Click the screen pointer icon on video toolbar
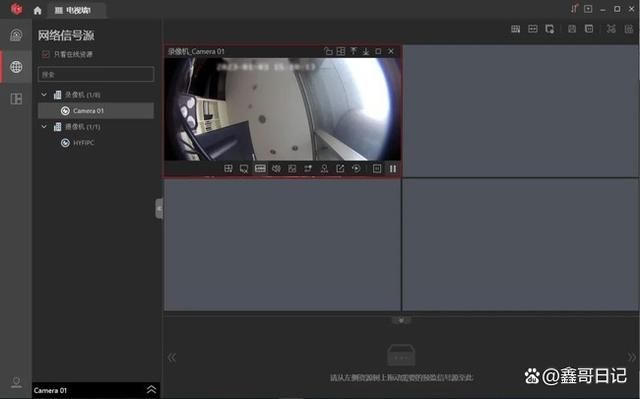The width and height of the screenshot is (640, 399). (244, 169)
